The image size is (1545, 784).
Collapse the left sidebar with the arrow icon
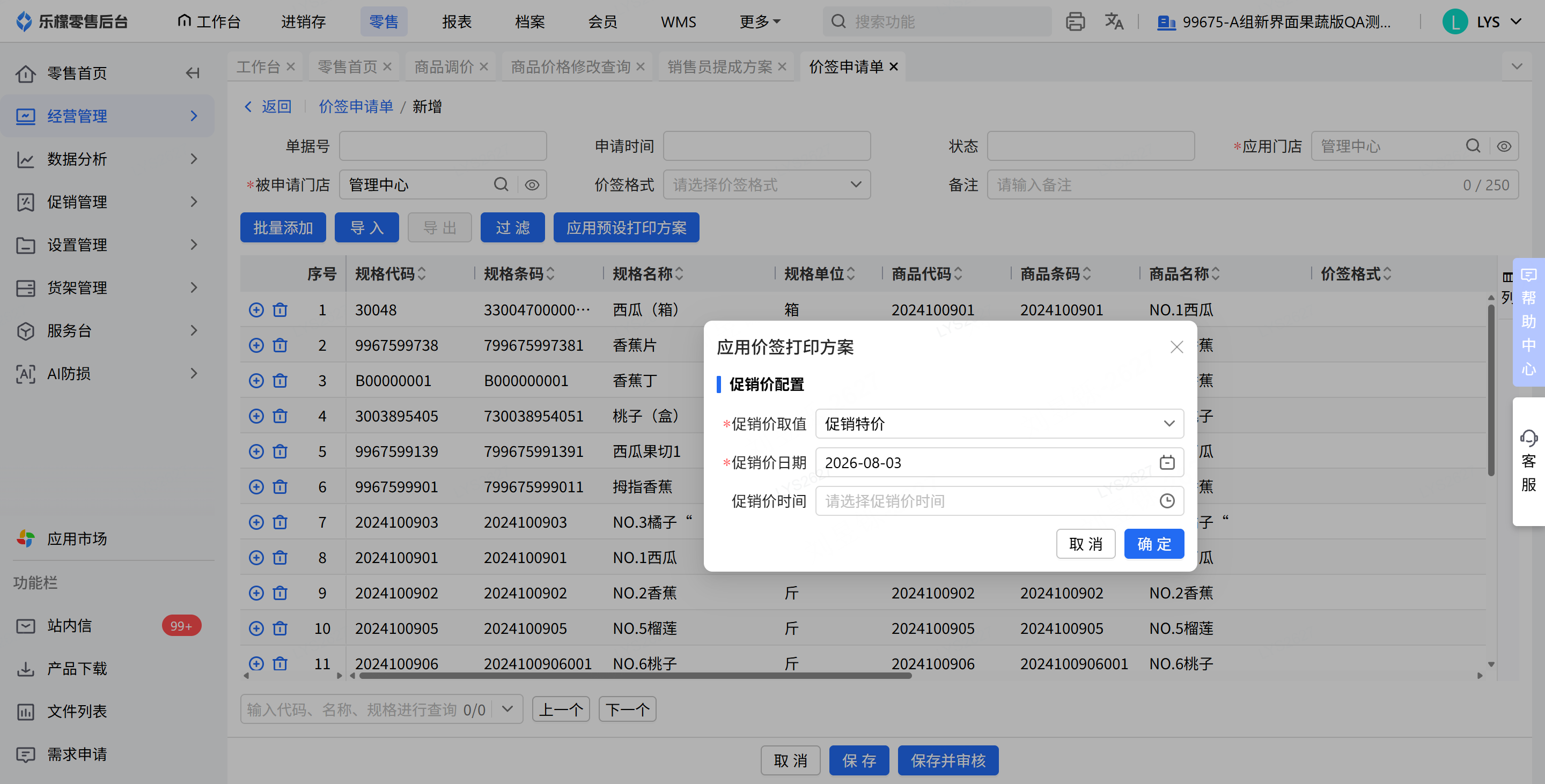click(x=193, y=73)
